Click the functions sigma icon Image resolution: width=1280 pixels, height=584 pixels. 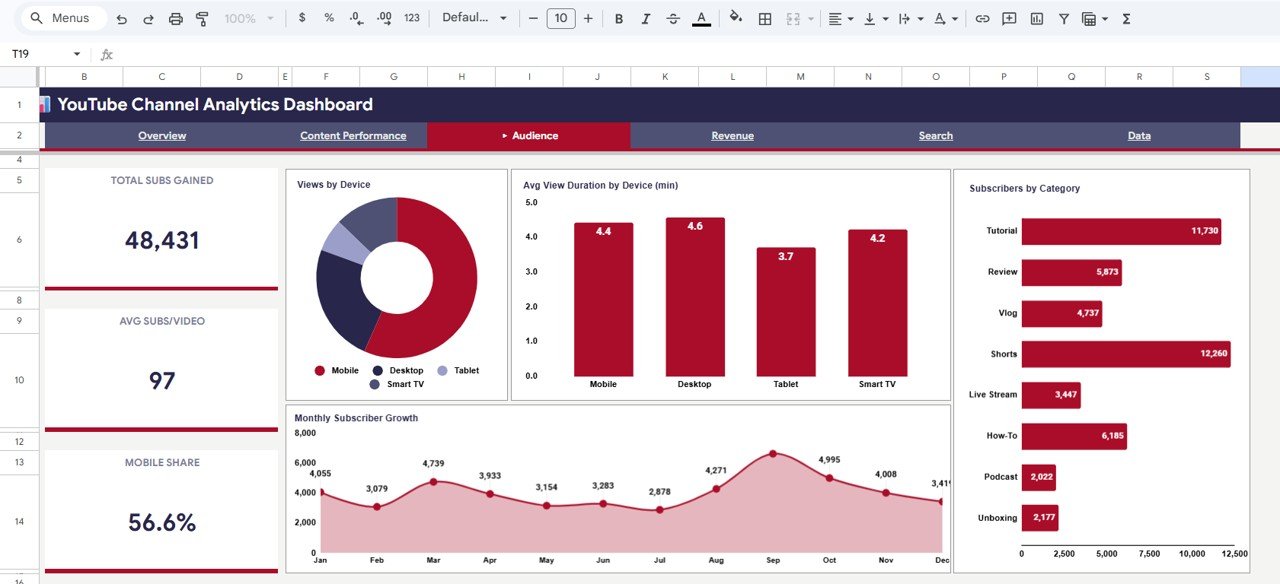point(1128,18)
